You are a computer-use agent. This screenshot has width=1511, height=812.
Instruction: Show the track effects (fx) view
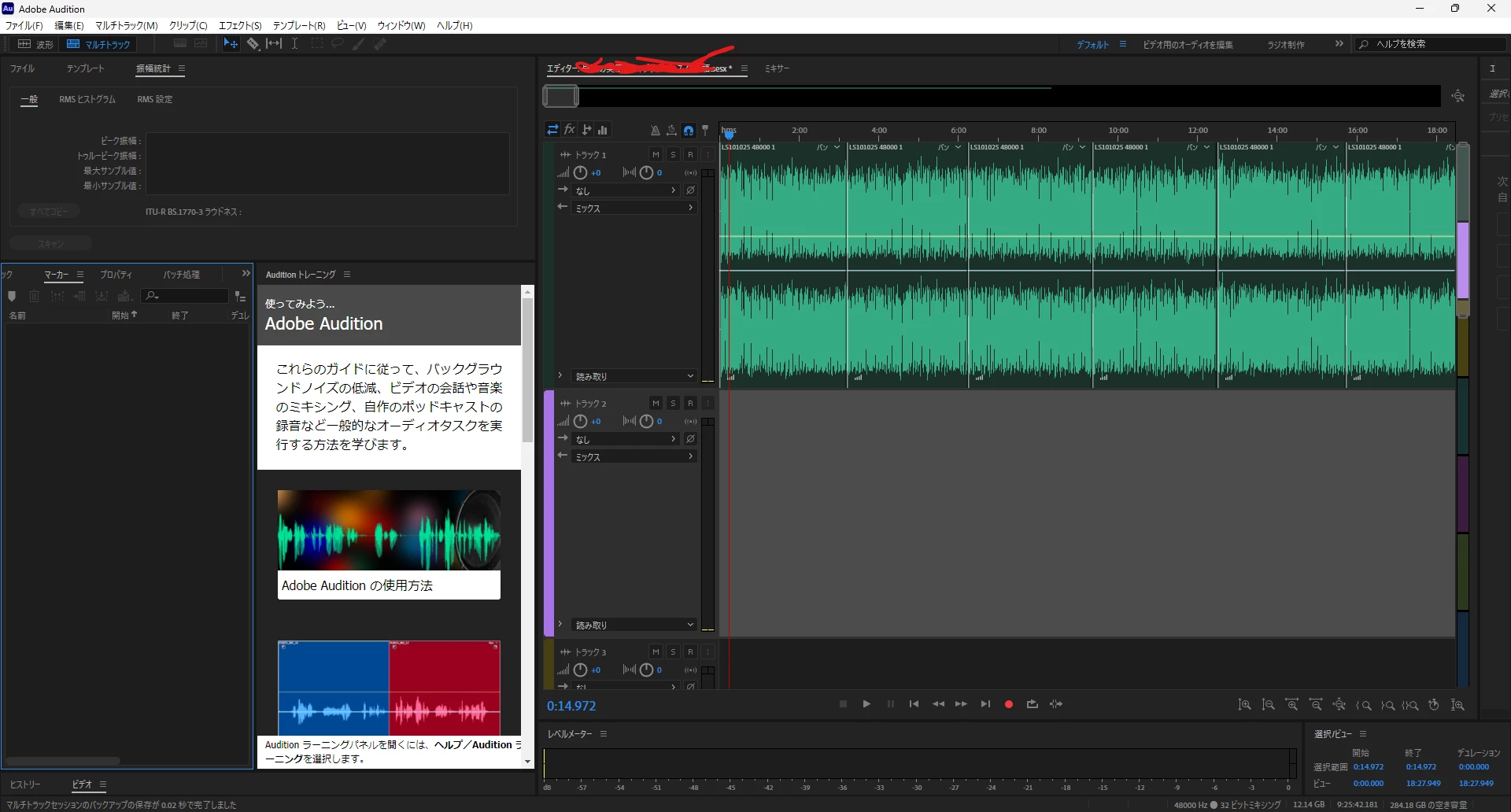pyautogui.click(x=570, y=130)
